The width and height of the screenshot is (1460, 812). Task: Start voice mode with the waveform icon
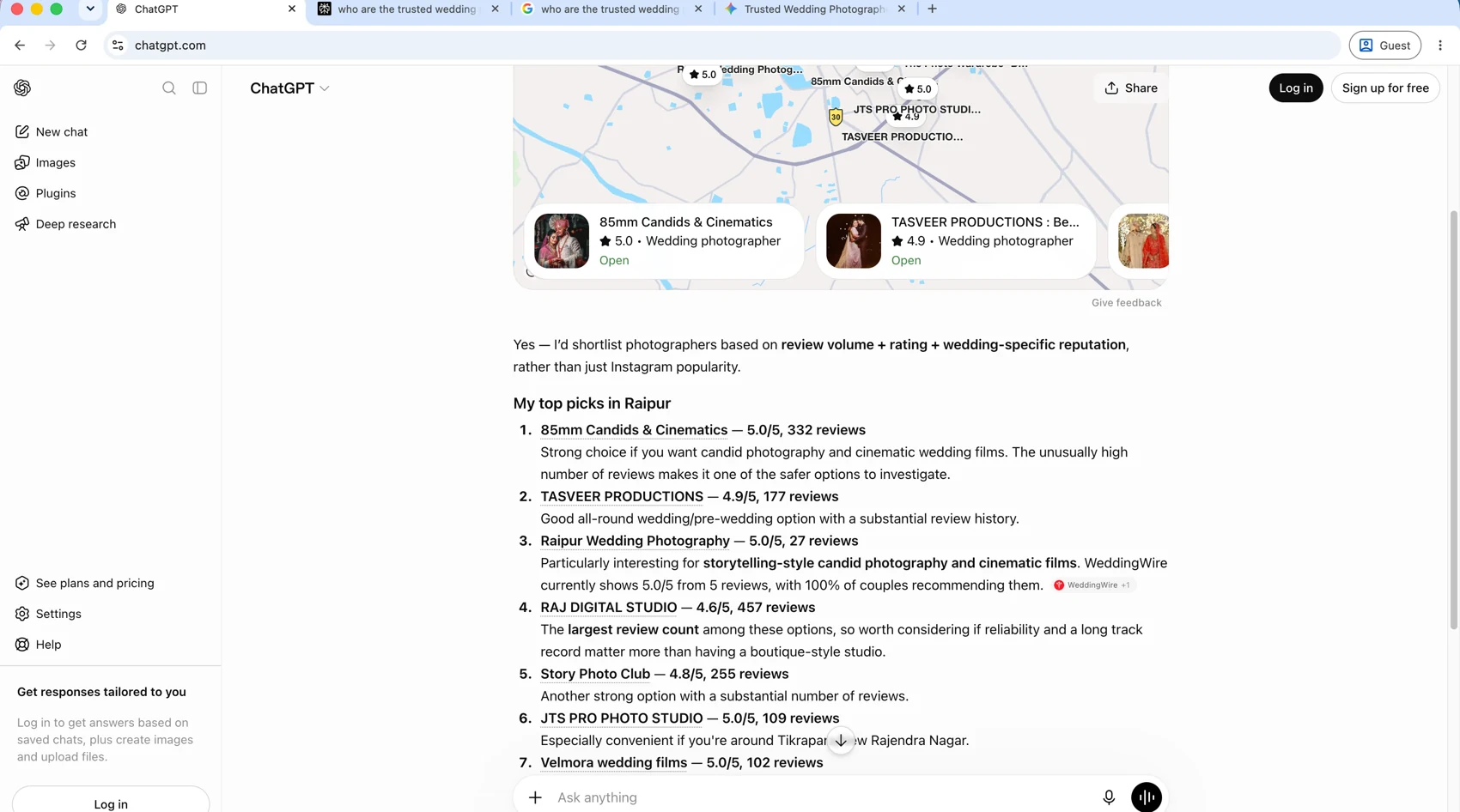pyautogui.click(x=1147, y=797)
